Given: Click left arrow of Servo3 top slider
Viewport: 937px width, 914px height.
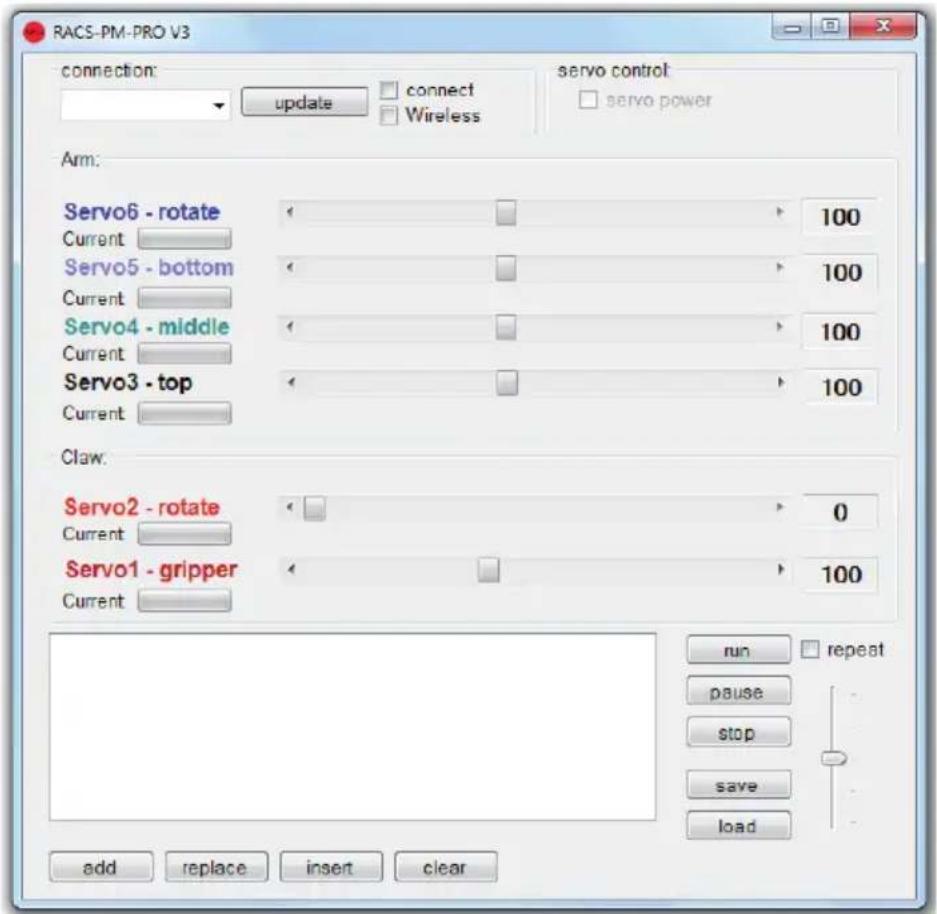Looking at the screenshot, I should click(x=291, y=382).
